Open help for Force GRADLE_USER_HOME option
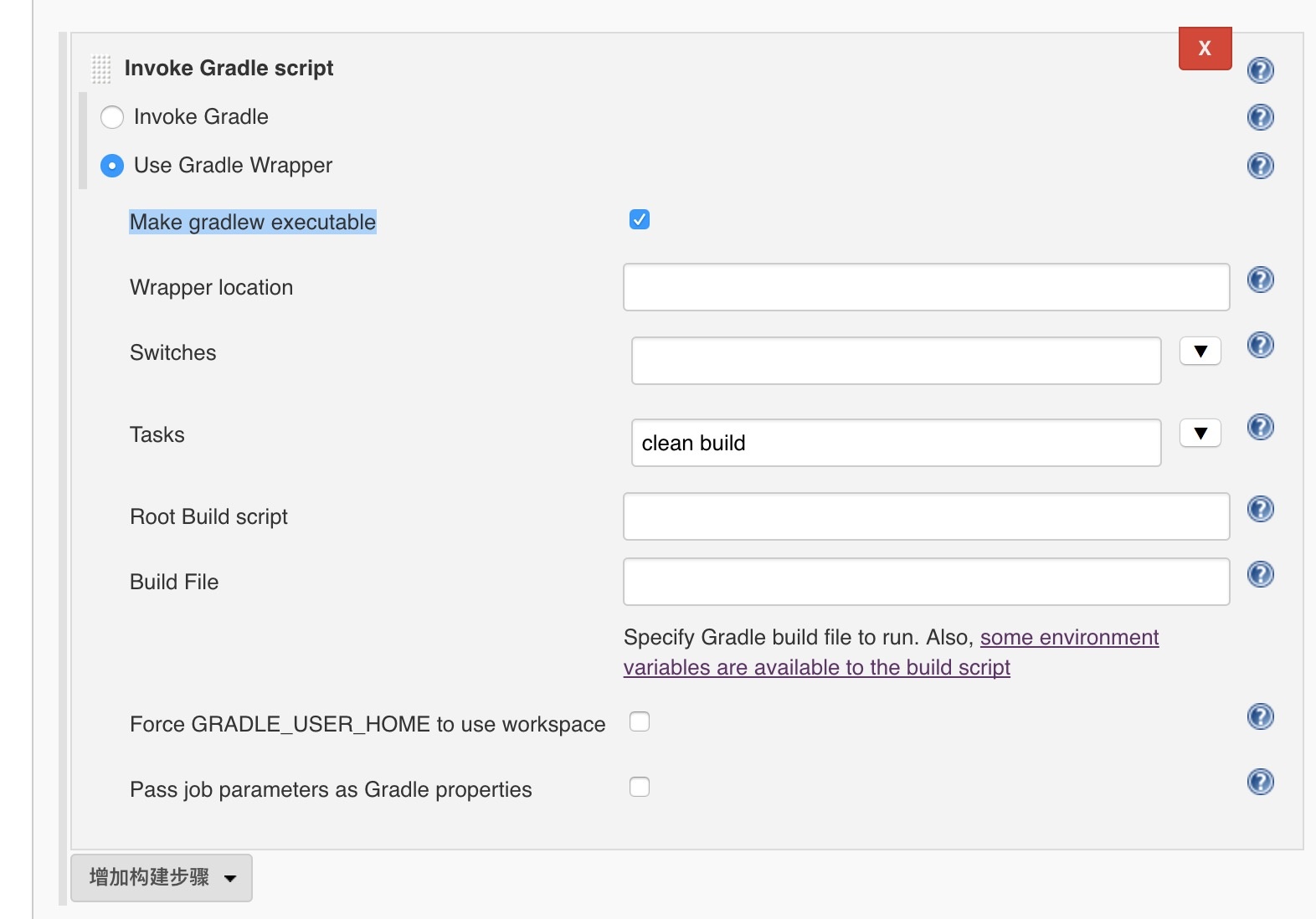 [x=1260, y=716]
